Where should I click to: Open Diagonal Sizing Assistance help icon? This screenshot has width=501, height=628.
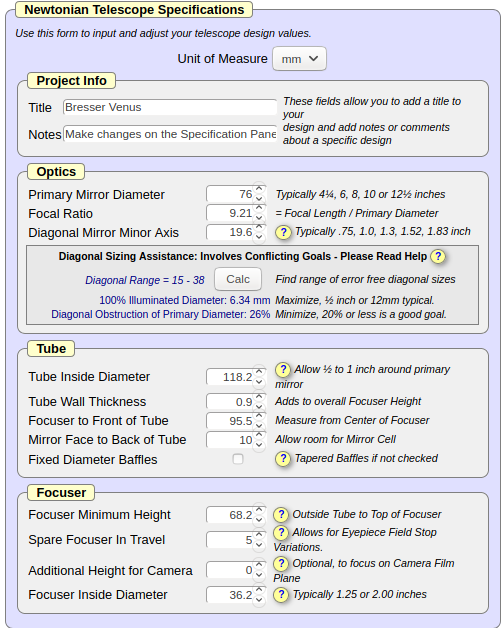pos(438,256)
